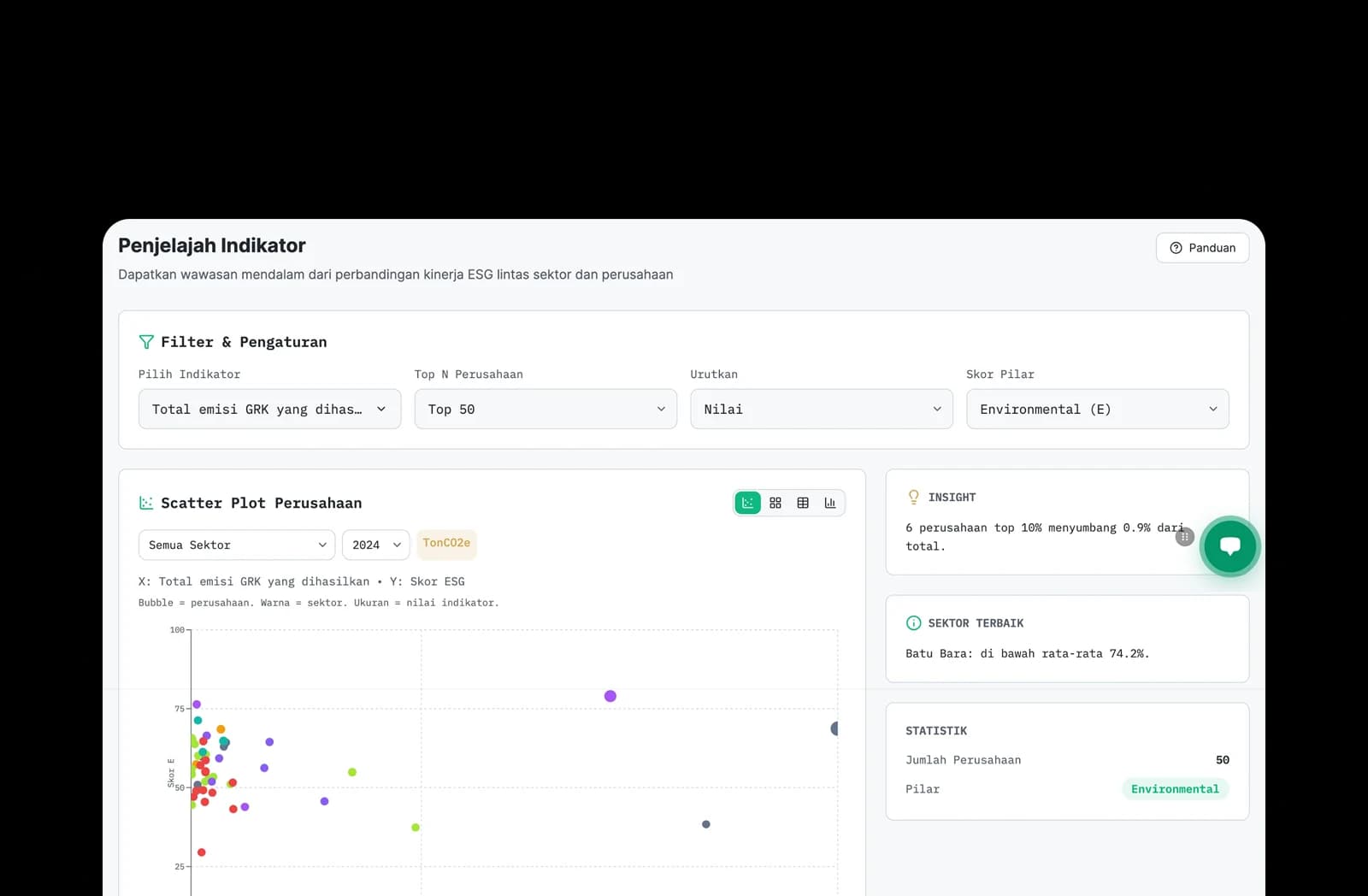Click the Jumlah Perusahaan value 50
Viewport: 1368px width, 896px height.
(x=1223, y=760)
